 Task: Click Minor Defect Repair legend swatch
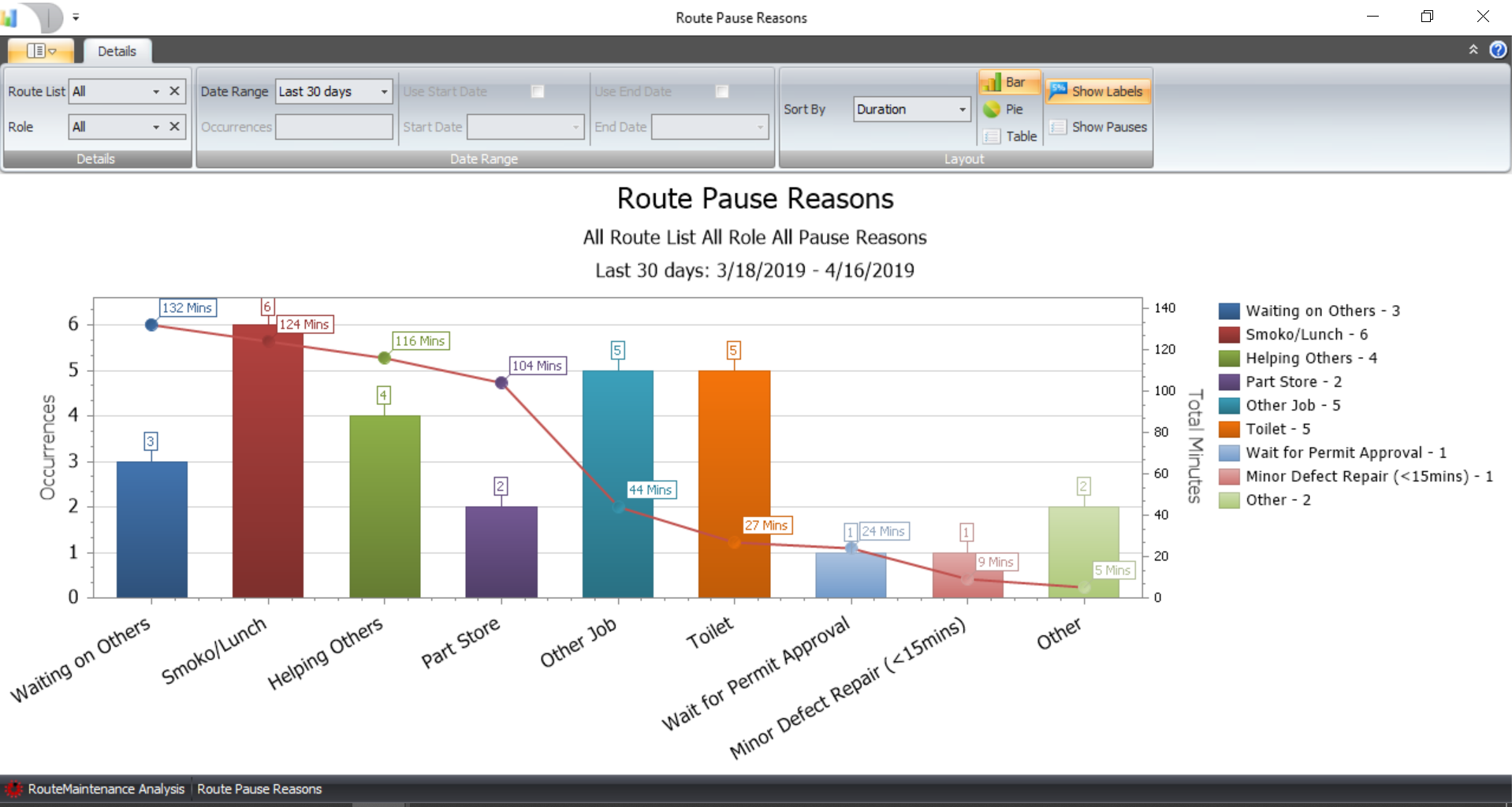[1229, 476]
